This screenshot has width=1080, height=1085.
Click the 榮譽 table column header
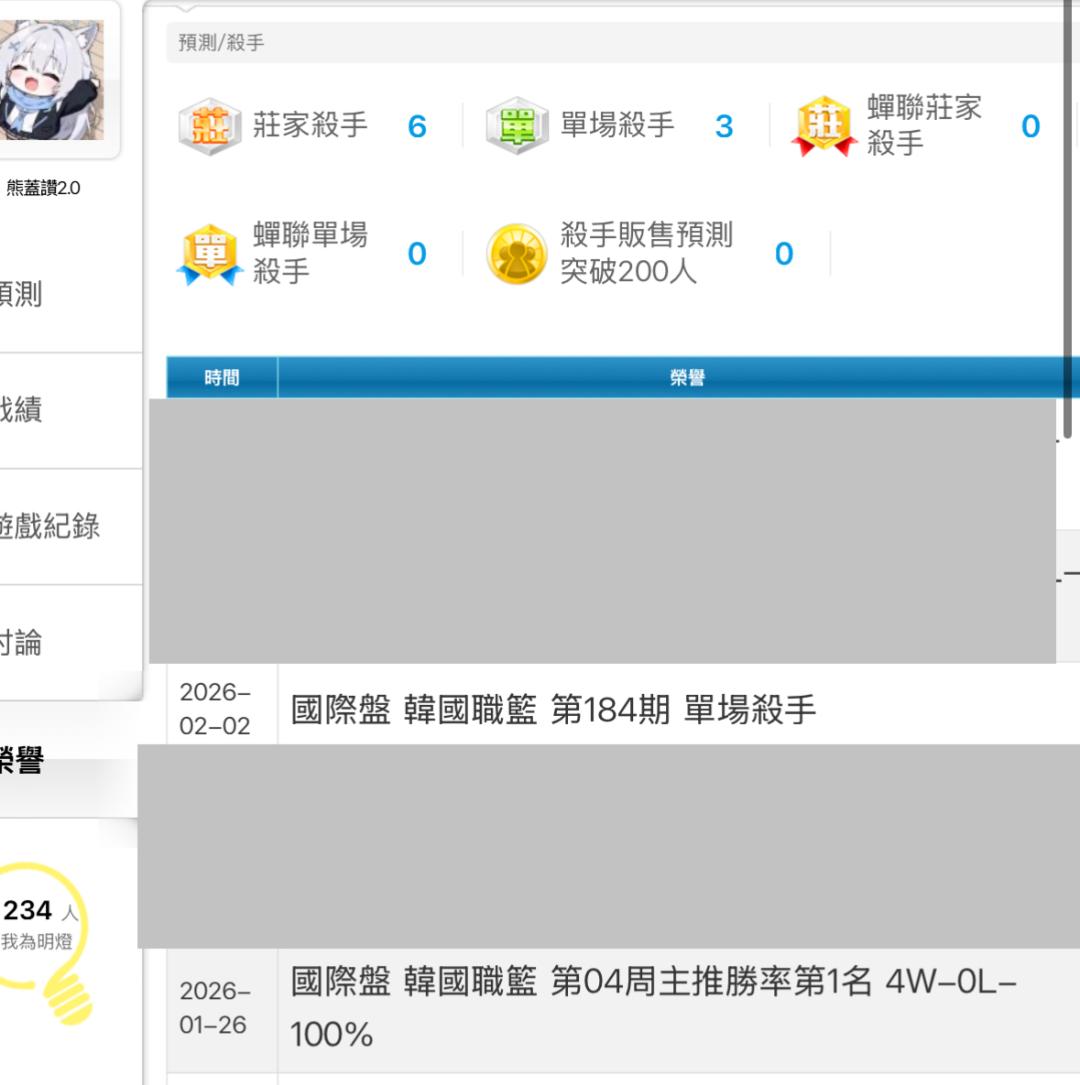point(687,378)
